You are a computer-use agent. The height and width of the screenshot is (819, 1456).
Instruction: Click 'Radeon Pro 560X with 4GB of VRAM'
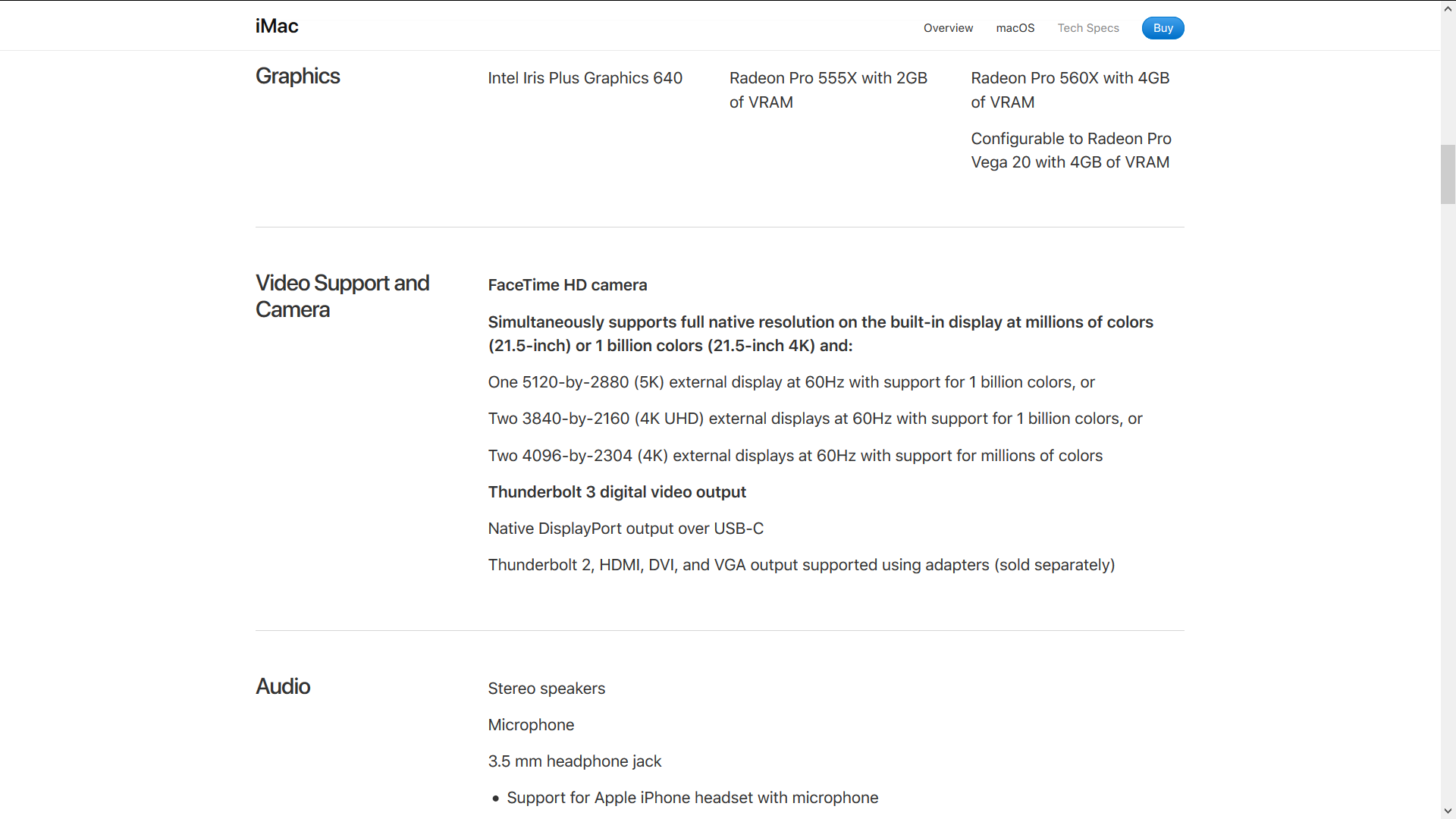[1070, 90]
